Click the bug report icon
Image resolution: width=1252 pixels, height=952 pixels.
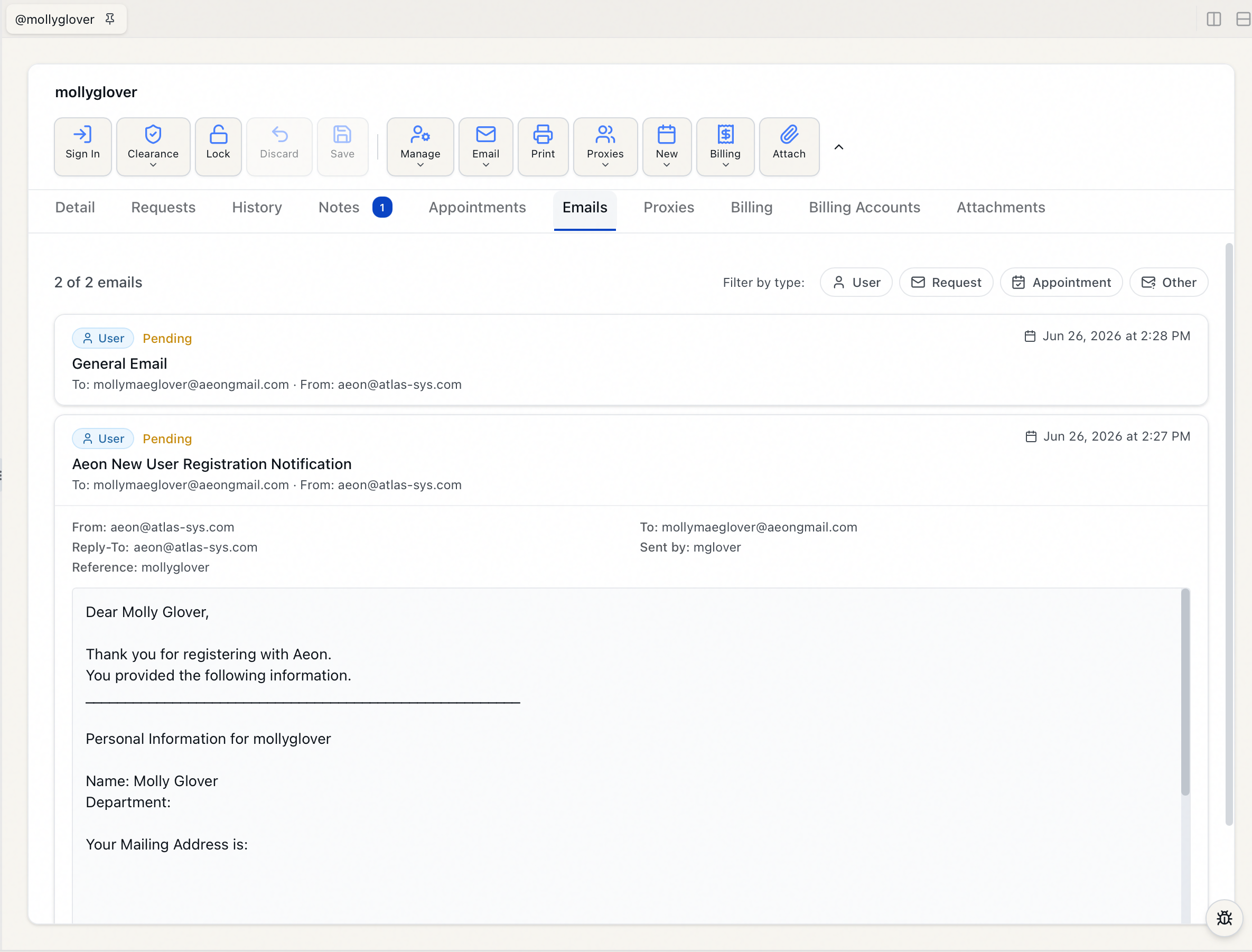tap(1224, 918)
